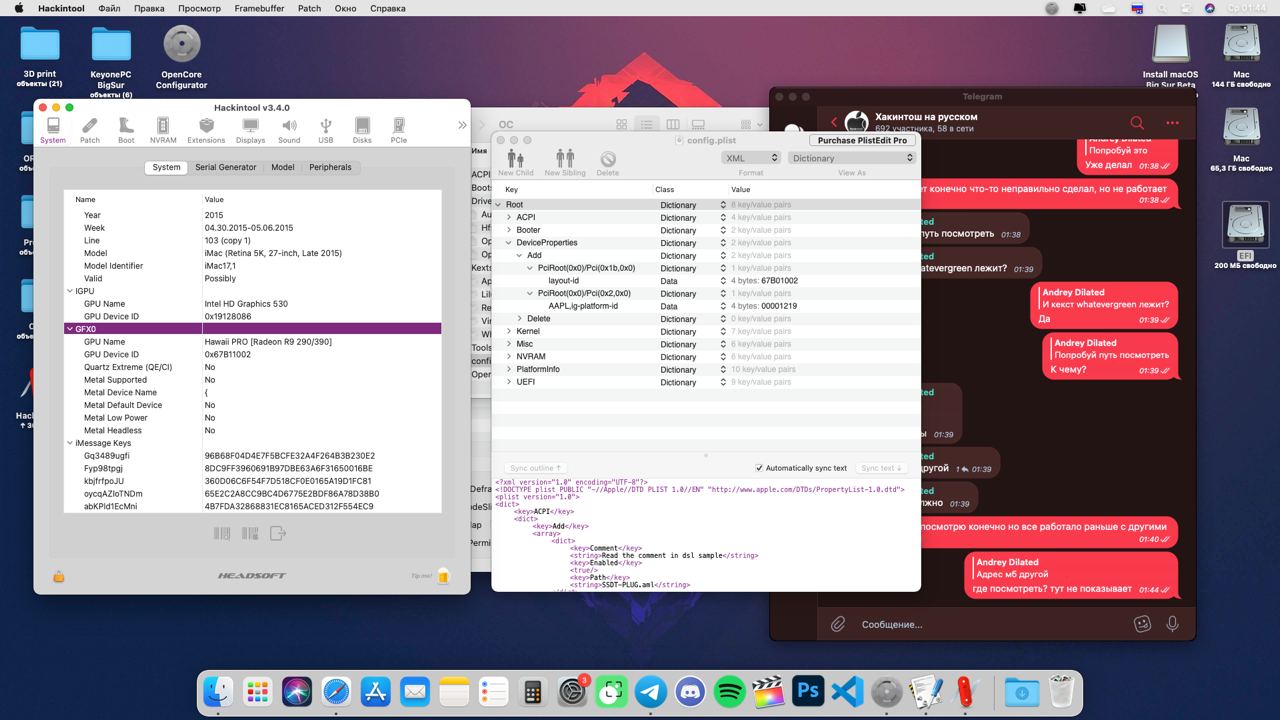The height and width of the screenshot is (720, 1280).
Task: Expand the UEFI node in config.plist
Action: pos(509,382)
